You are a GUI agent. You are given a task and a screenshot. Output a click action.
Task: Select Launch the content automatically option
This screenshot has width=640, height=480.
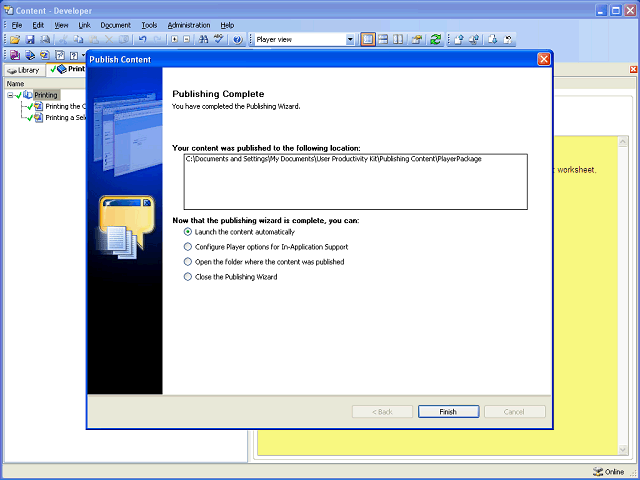187,232
